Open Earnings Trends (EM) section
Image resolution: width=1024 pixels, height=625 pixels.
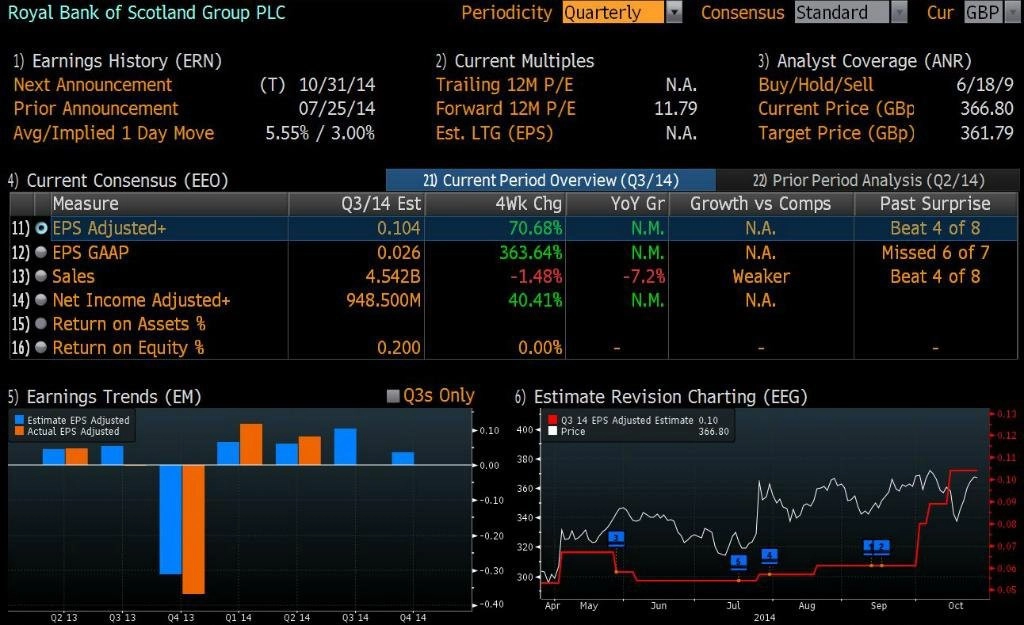click(104, 396)
